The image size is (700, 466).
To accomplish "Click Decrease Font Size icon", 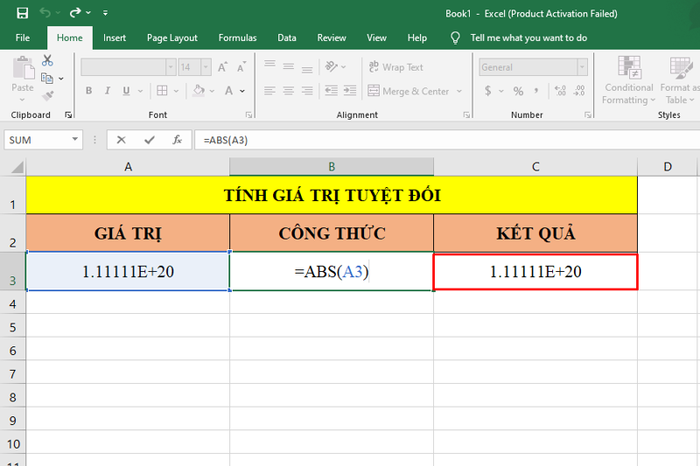I will tap(242, 67).
